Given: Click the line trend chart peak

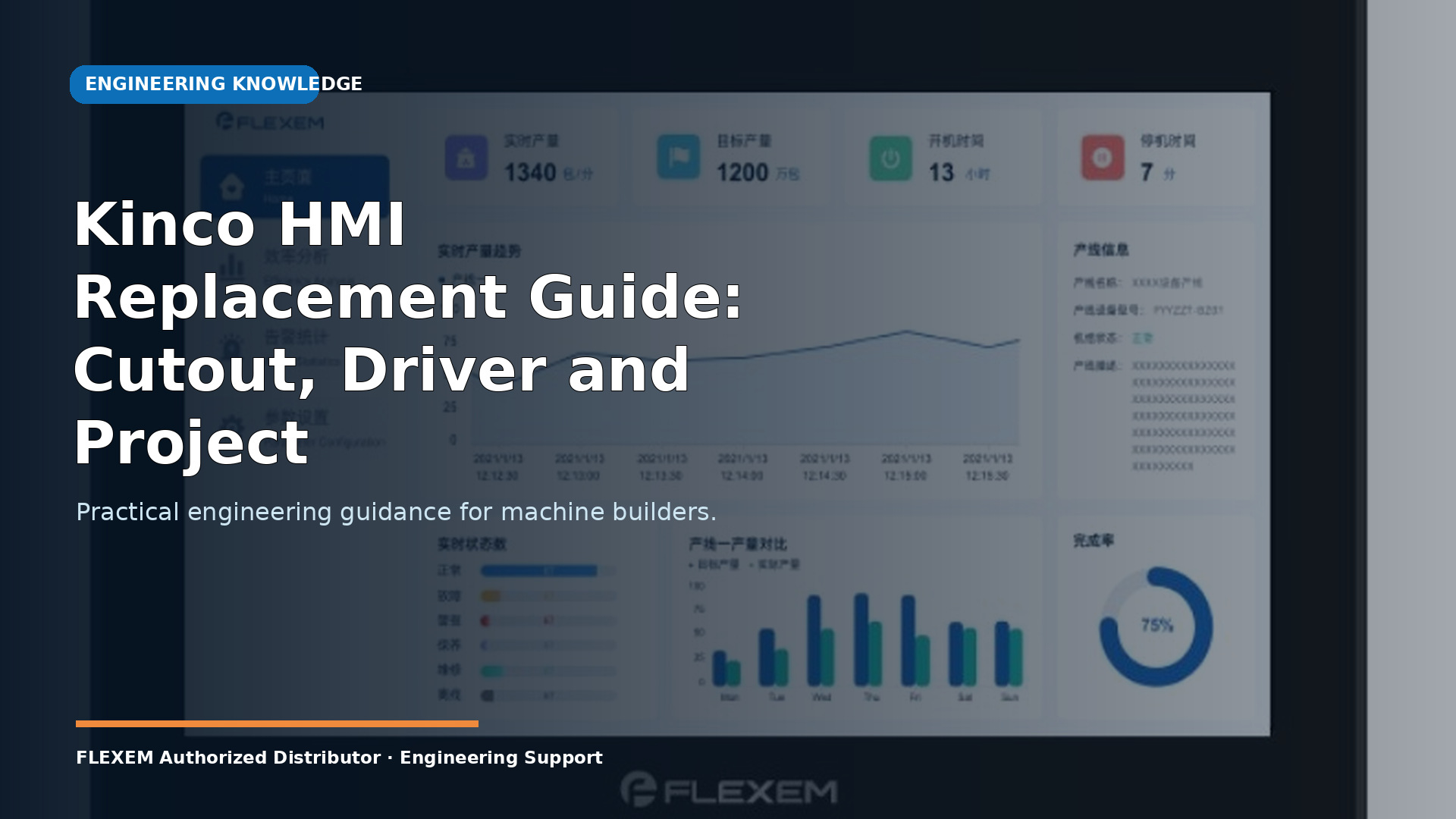Looking at the screenshot, I should 906,331.
